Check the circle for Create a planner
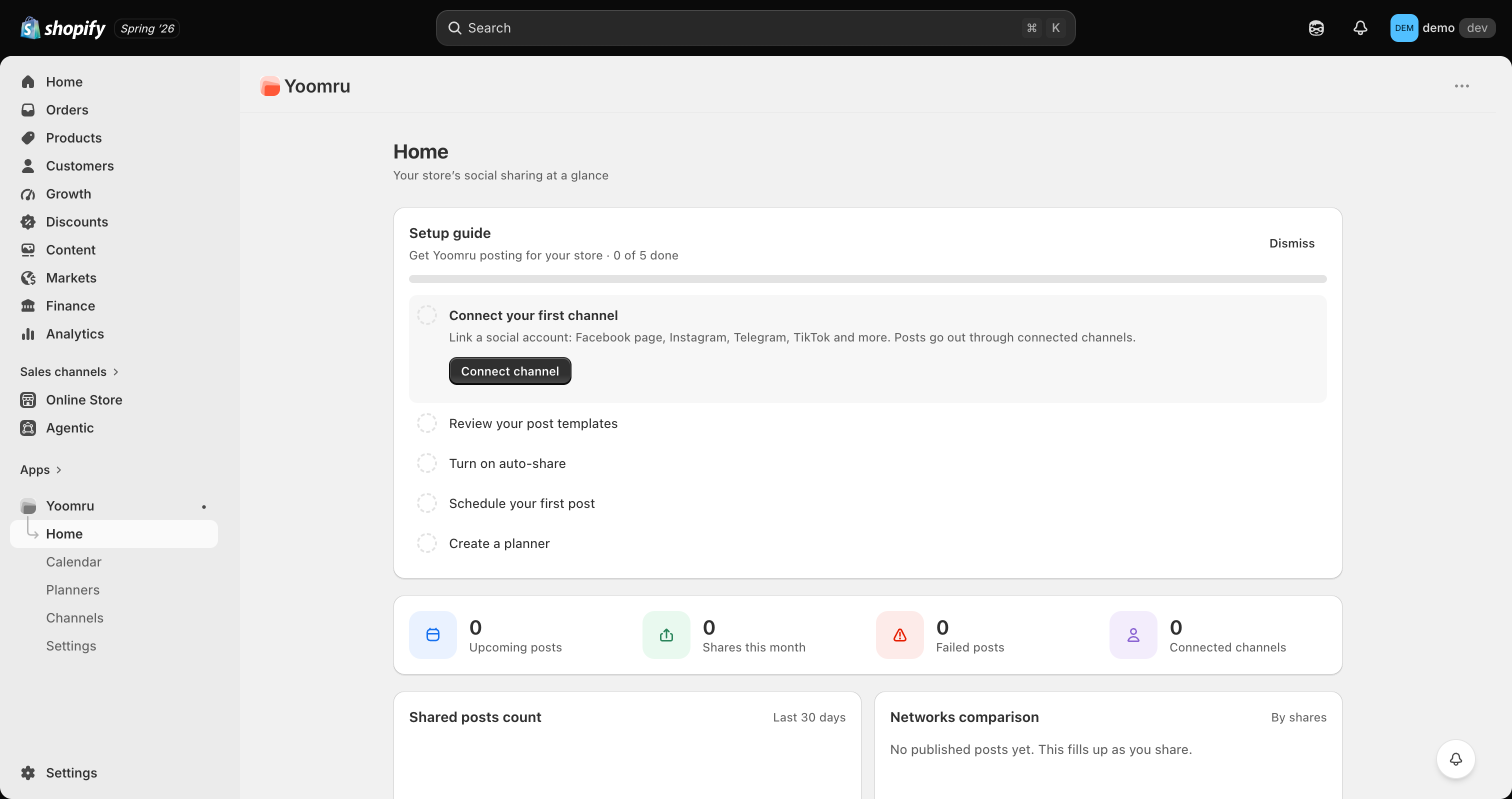 click(426, 543)
